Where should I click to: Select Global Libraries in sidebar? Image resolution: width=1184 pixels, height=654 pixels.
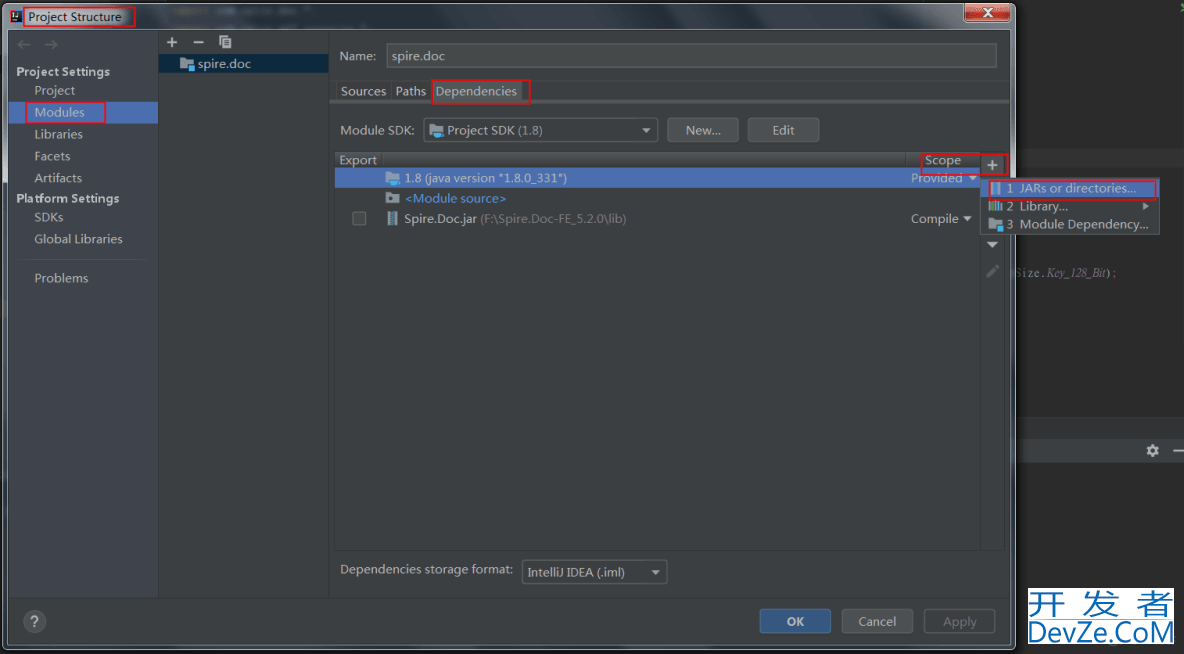pyautogui.click(x=78, y=239)
